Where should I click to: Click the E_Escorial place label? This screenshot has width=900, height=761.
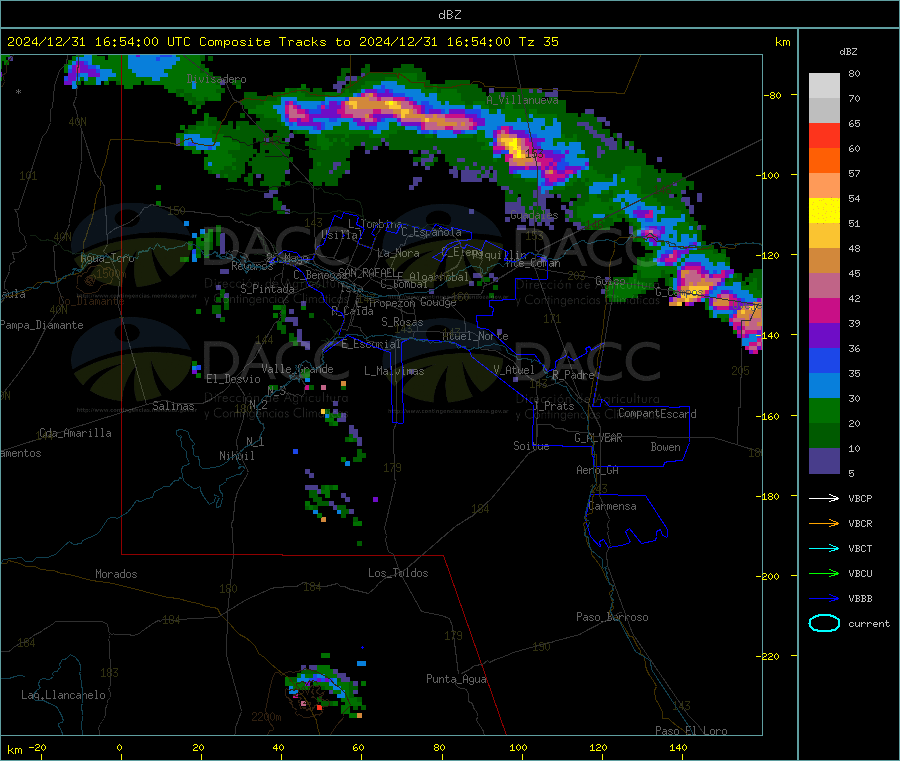(x=371, y=344)
